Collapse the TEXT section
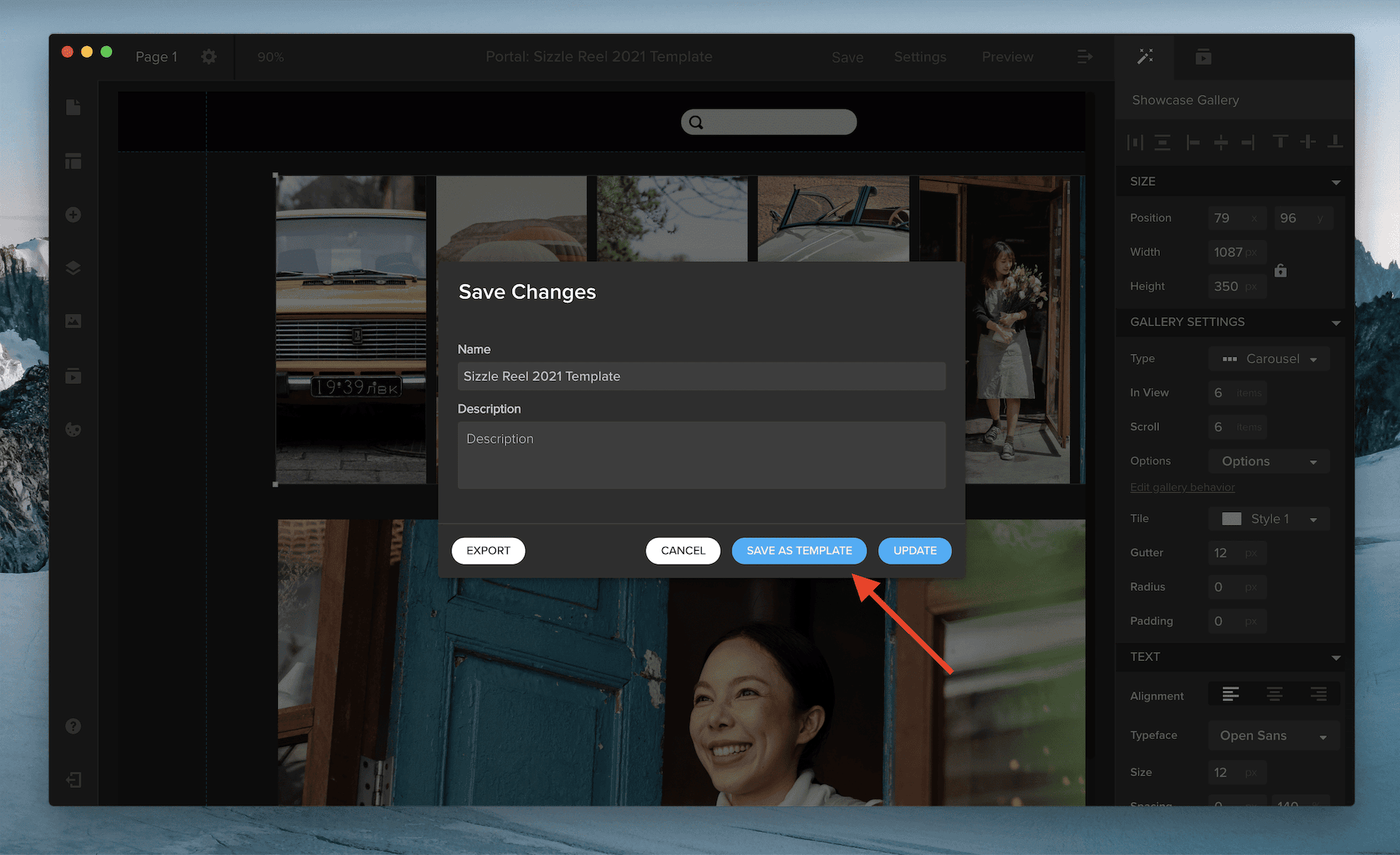The image size is (1400, 855). point(1336,658)
